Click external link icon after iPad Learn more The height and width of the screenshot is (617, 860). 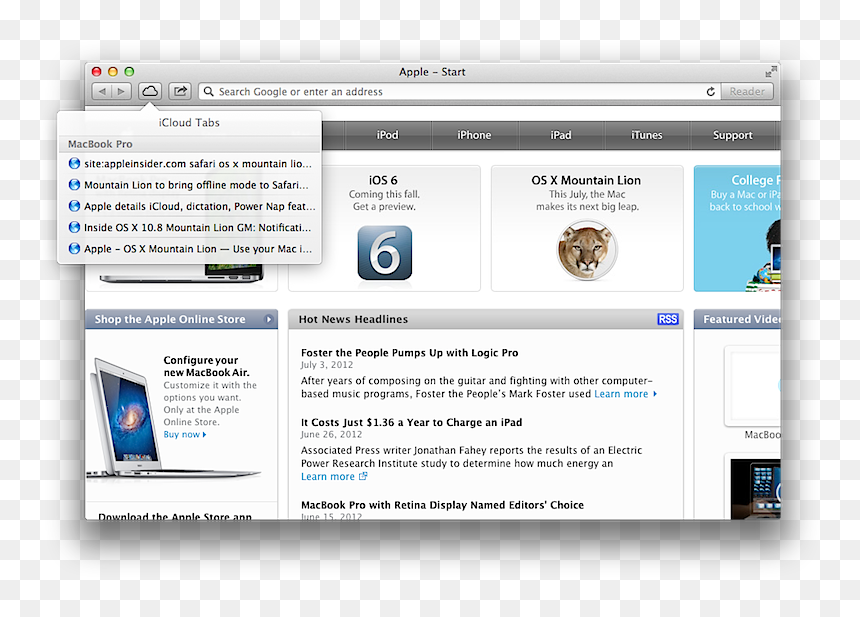tap(363, 476)
